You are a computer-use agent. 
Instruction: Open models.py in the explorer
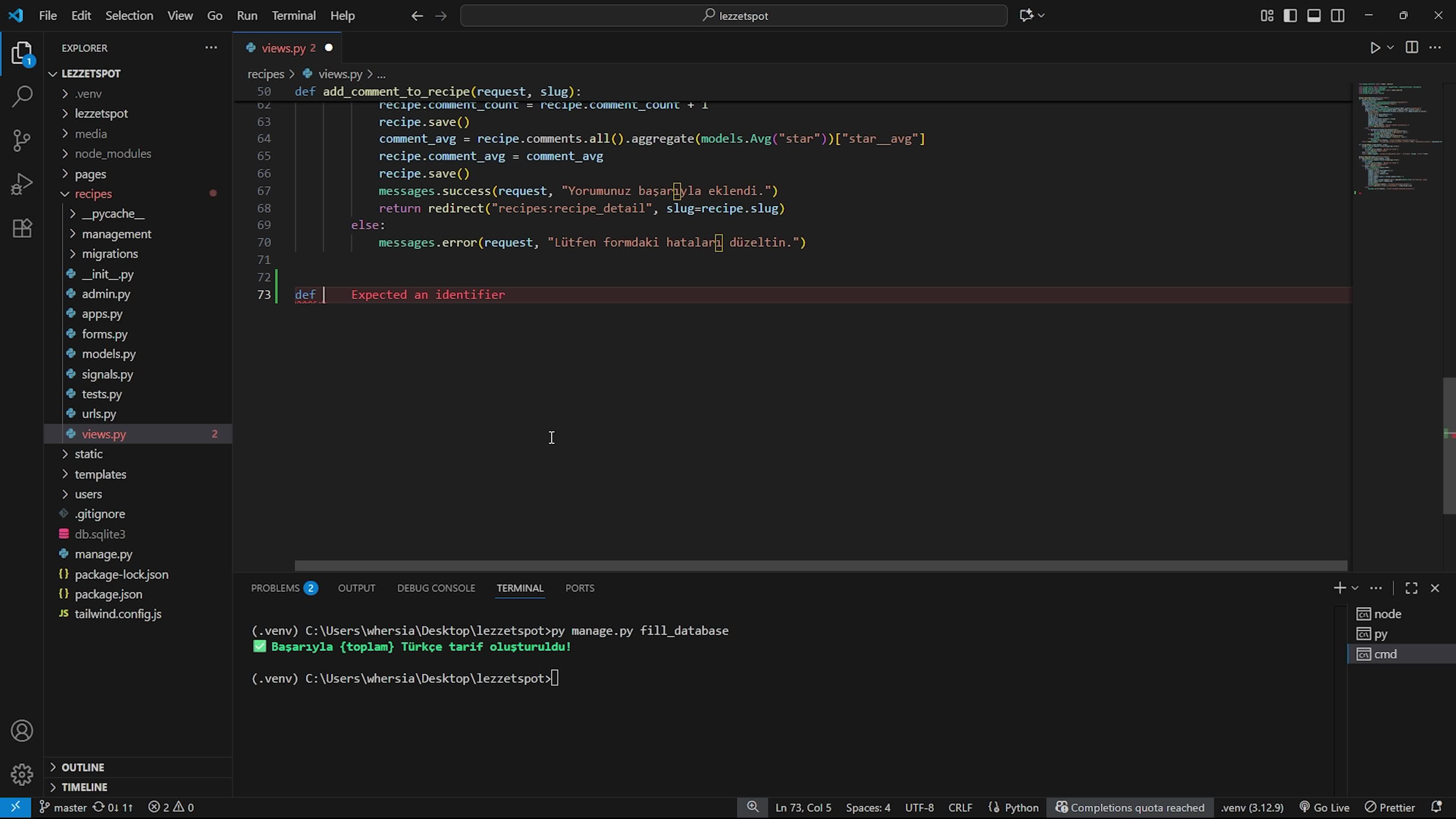point(108,354)
